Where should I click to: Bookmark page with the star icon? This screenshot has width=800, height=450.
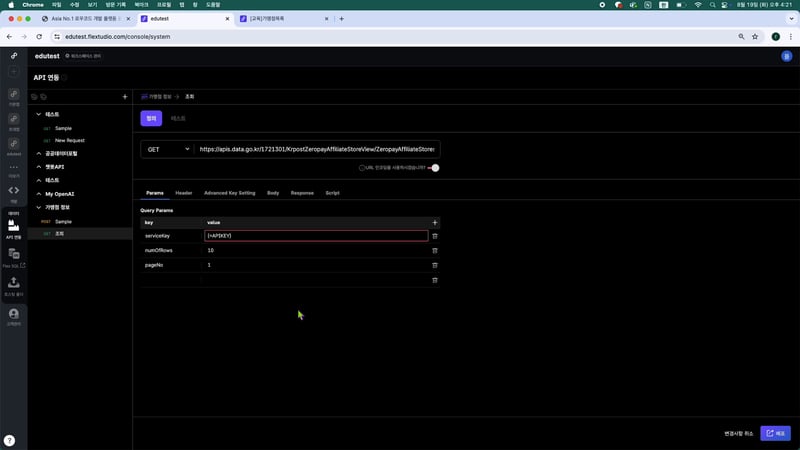[755, 36]
